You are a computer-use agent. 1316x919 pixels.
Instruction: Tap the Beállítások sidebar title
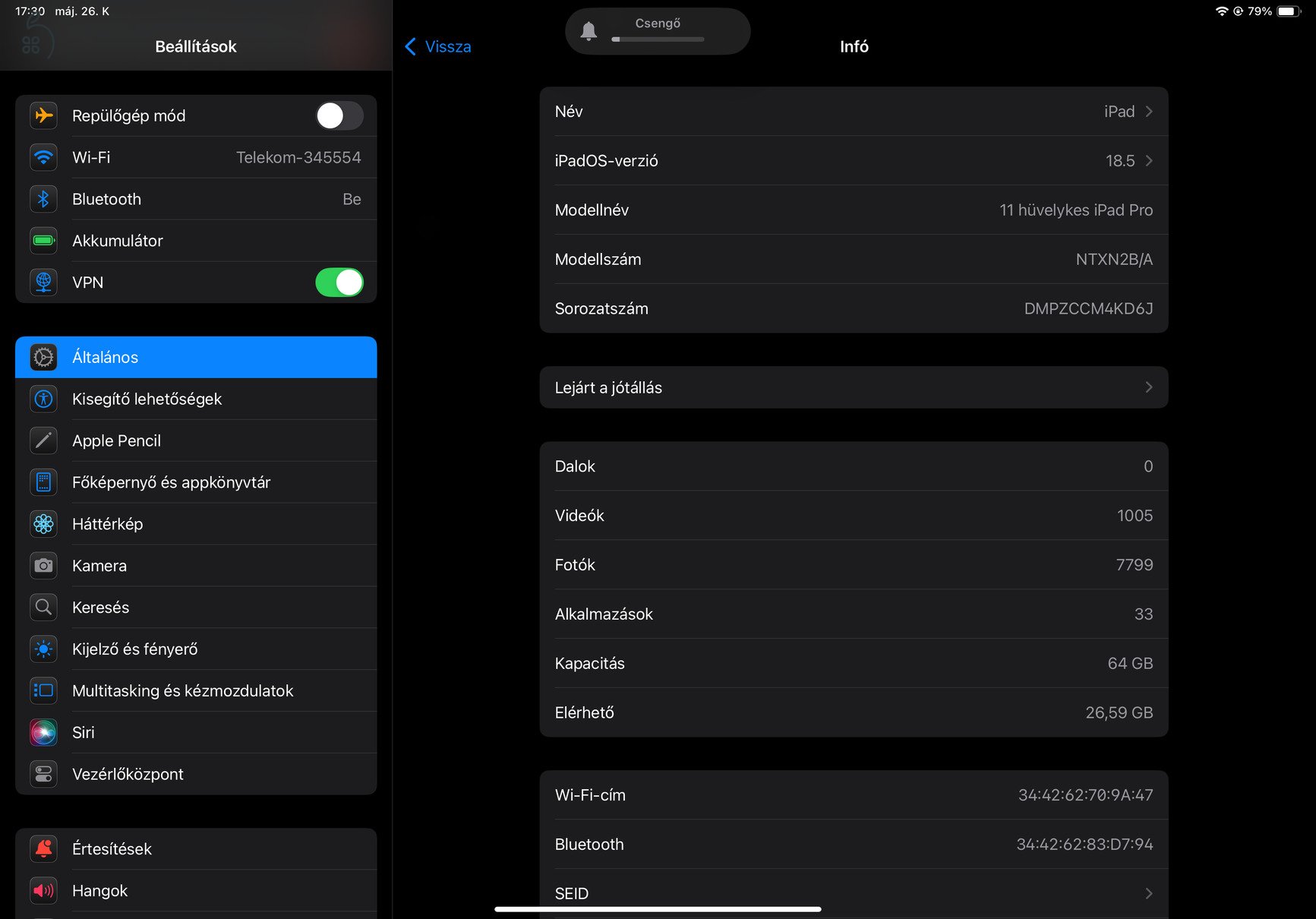tap(196, 46)
